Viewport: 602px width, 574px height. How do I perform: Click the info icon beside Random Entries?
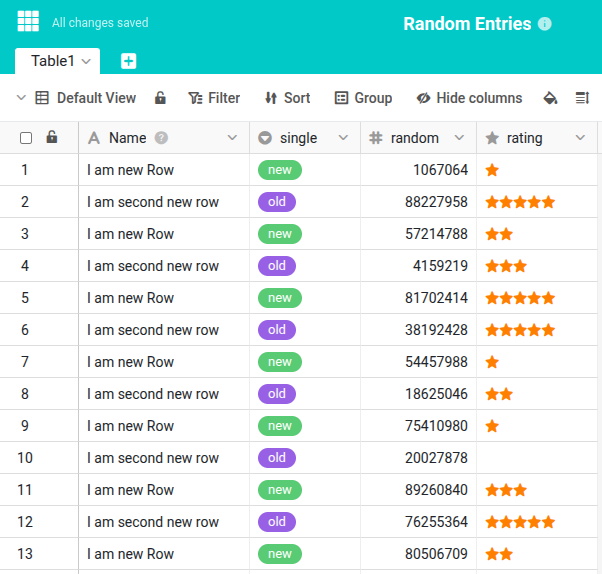click(x=545, y=24)
